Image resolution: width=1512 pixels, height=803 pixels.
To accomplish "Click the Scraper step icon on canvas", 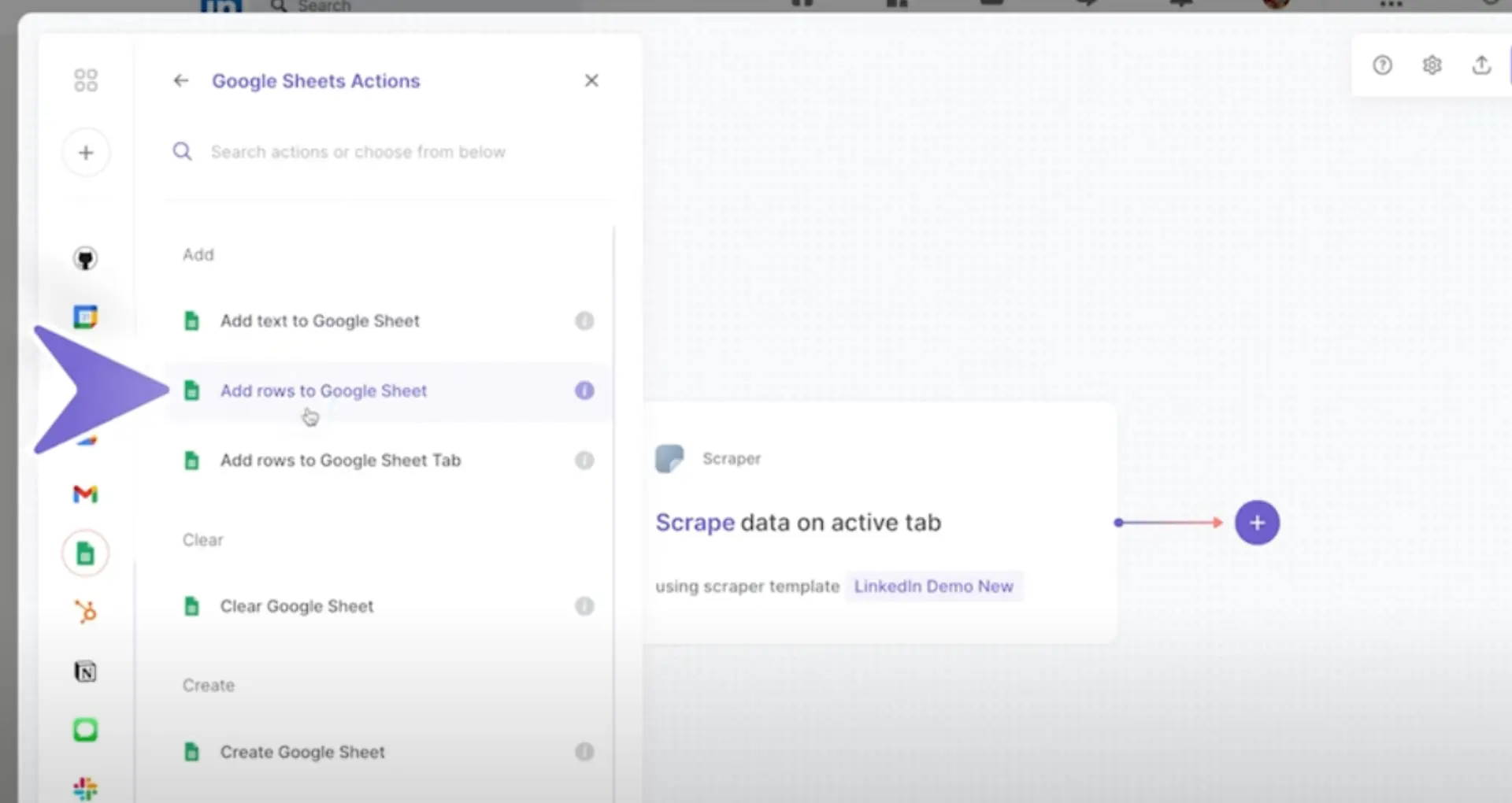I will 669,458.
